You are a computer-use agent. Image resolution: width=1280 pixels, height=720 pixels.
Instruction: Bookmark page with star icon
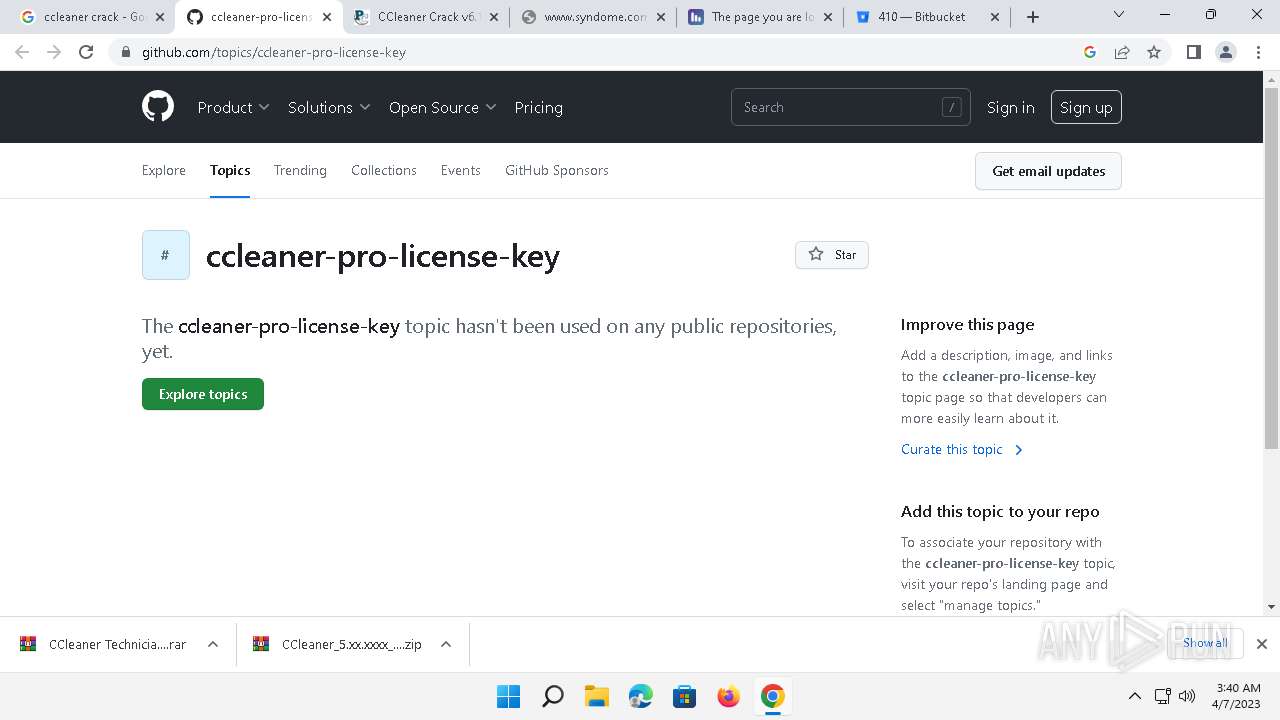pyautogui.click(x=1154, y=52)
